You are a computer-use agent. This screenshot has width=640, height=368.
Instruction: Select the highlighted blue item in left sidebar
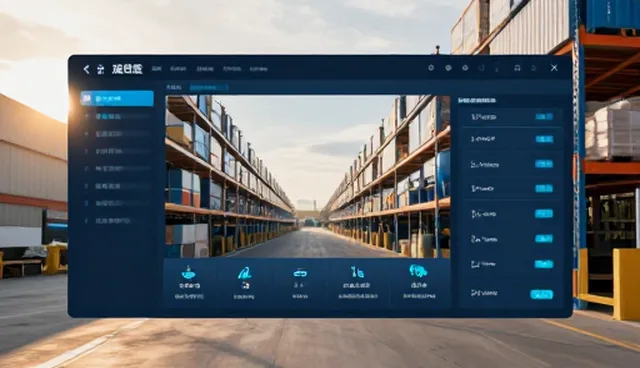point(117,98)
